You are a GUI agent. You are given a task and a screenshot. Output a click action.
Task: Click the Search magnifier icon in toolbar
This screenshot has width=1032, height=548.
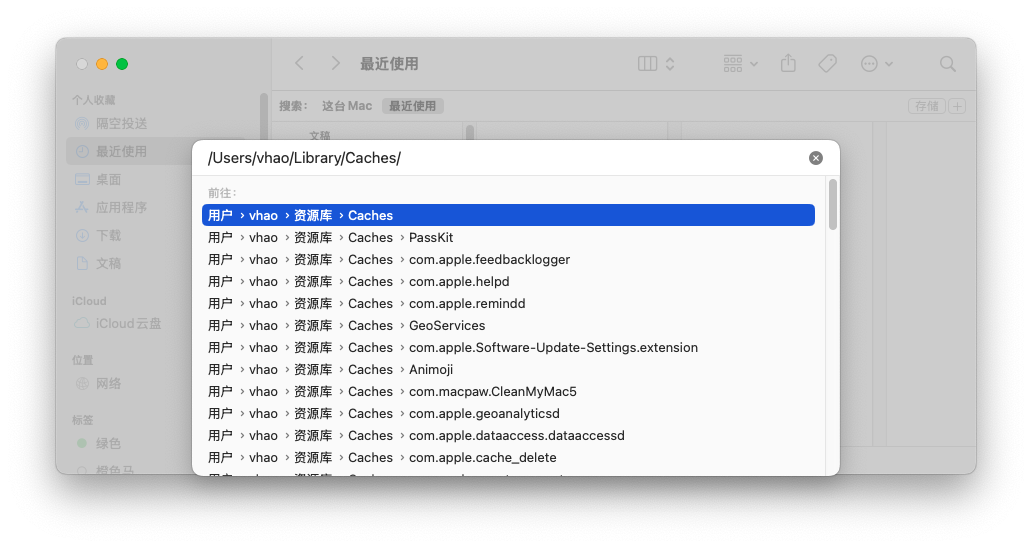(x=947, y=64)
